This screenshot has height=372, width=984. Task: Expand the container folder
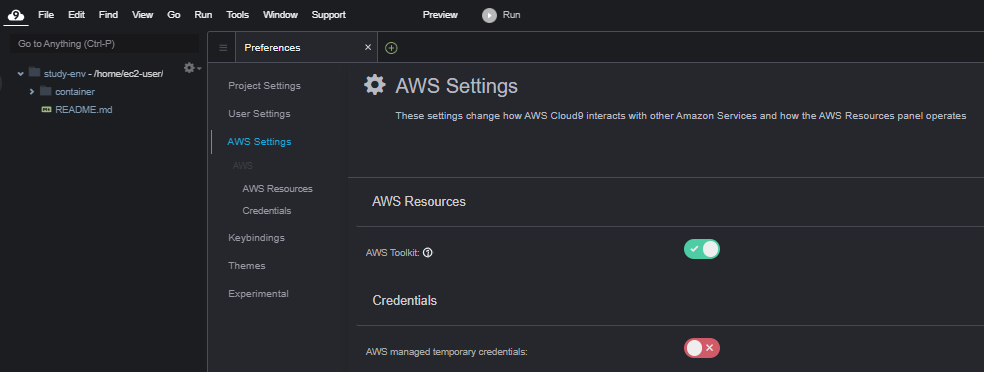tap(31, 92)
